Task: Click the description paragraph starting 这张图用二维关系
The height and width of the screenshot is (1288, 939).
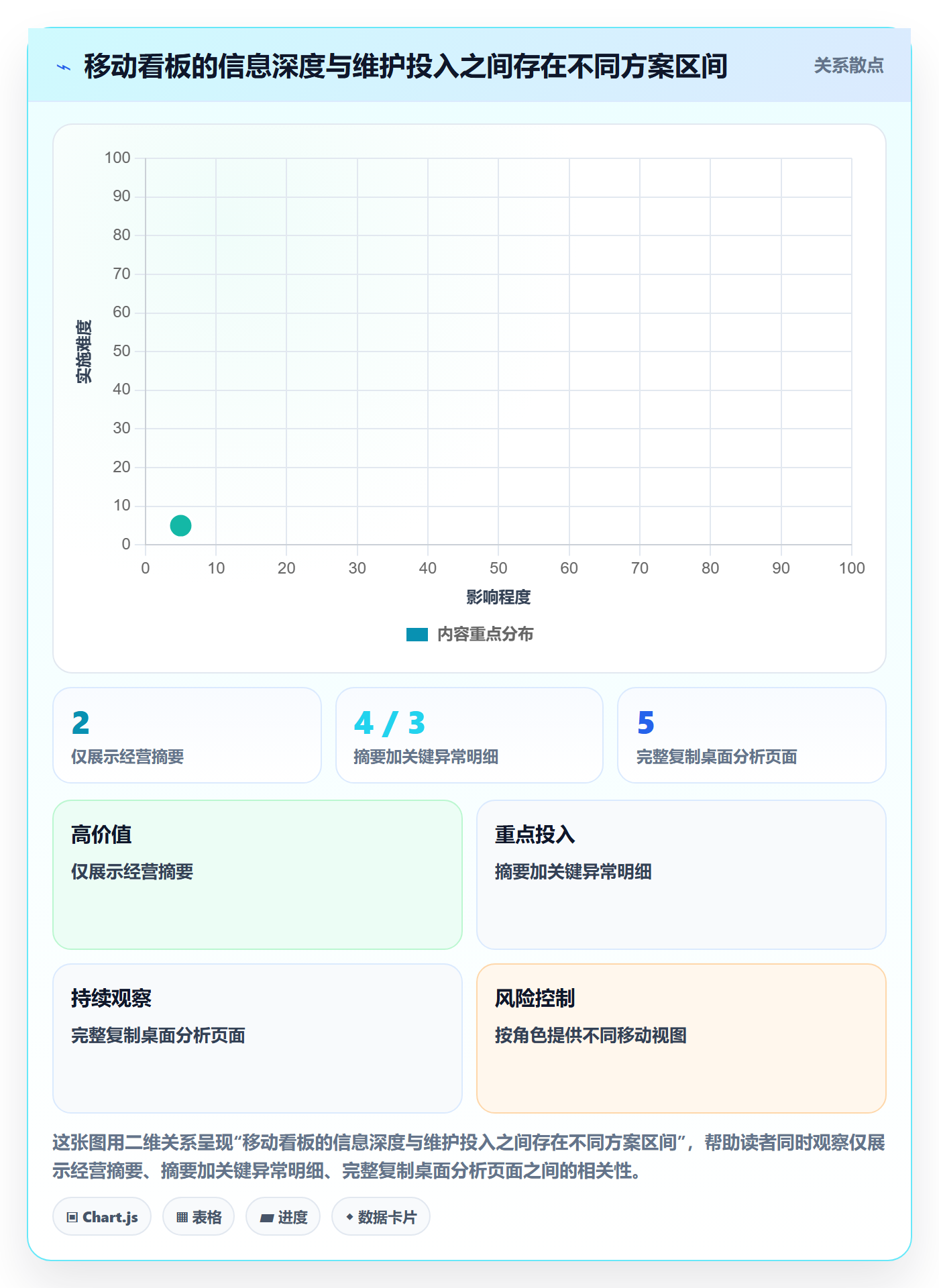Action: pos(469,1157)
